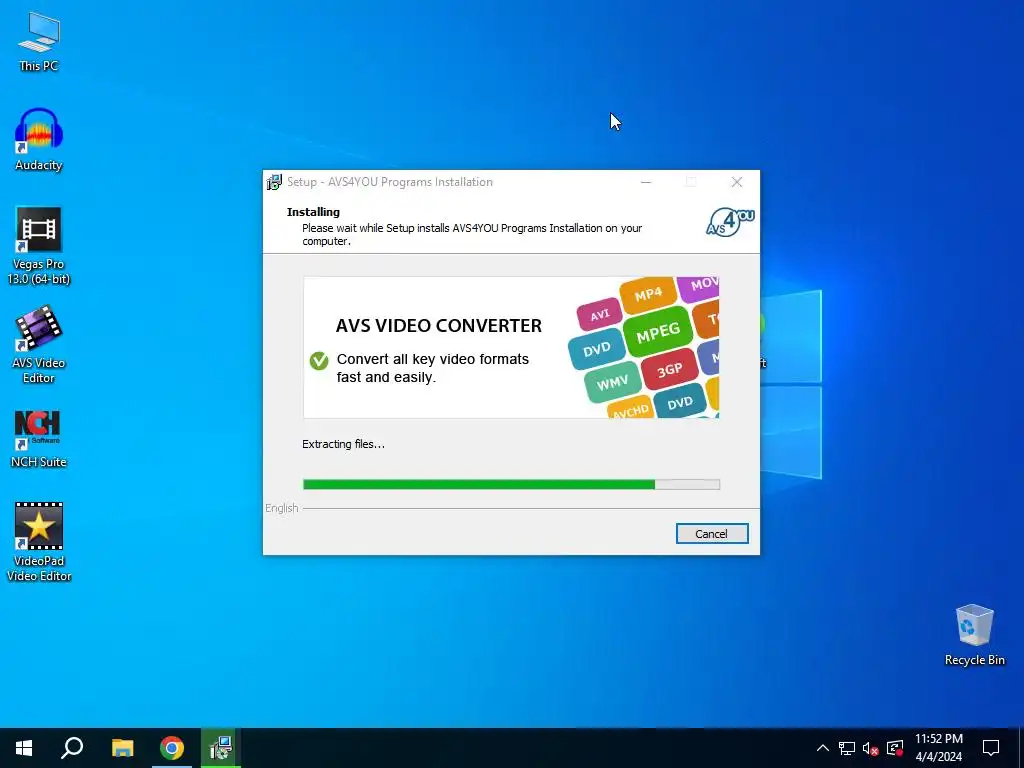Image resolution: width=1024 pixels, height=768 pixels.
Task: Click the green checkmark in the banner
Action: tap(319, 360)
